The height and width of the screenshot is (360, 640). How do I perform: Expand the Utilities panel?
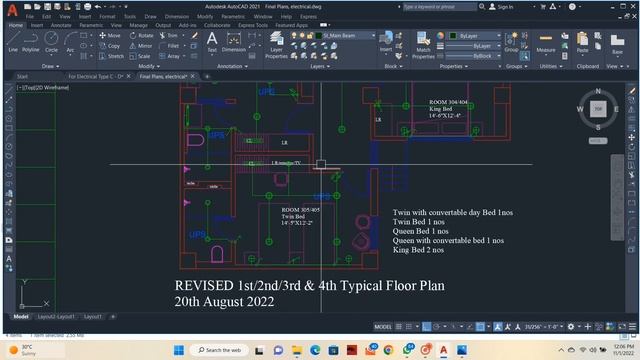point(551,66)
